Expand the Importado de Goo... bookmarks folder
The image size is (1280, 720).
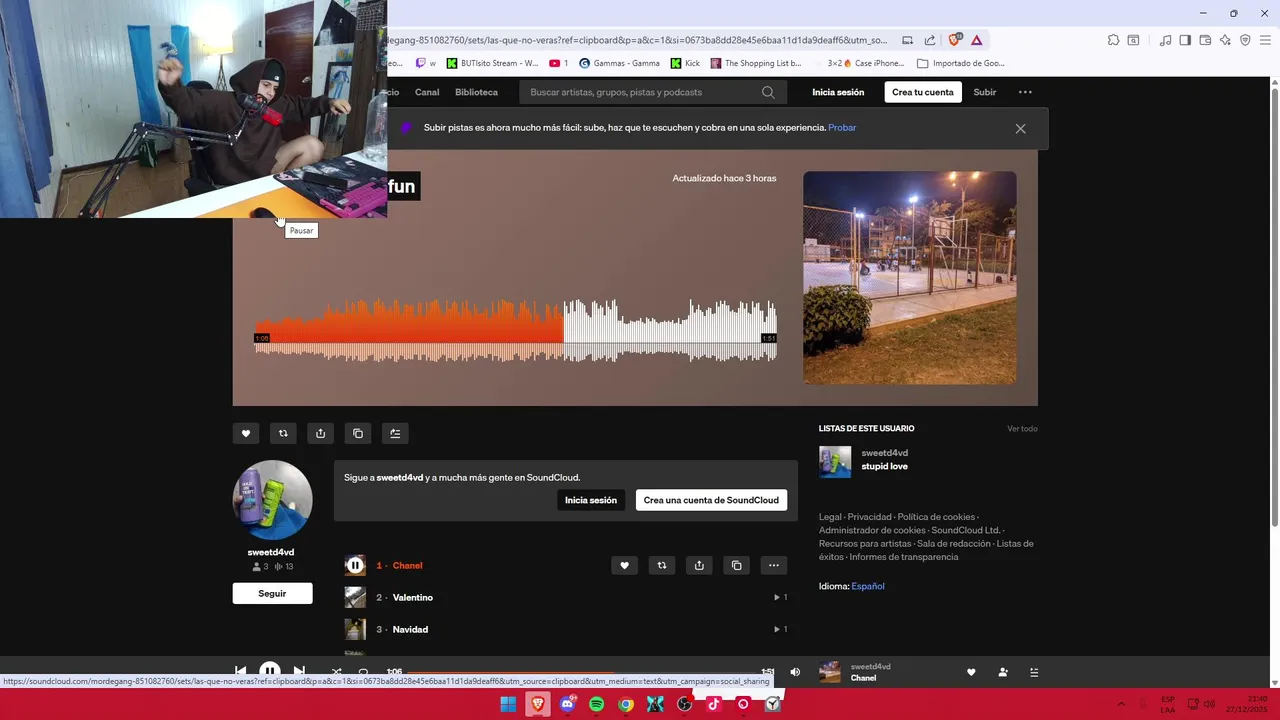click(x=960, y=63)
